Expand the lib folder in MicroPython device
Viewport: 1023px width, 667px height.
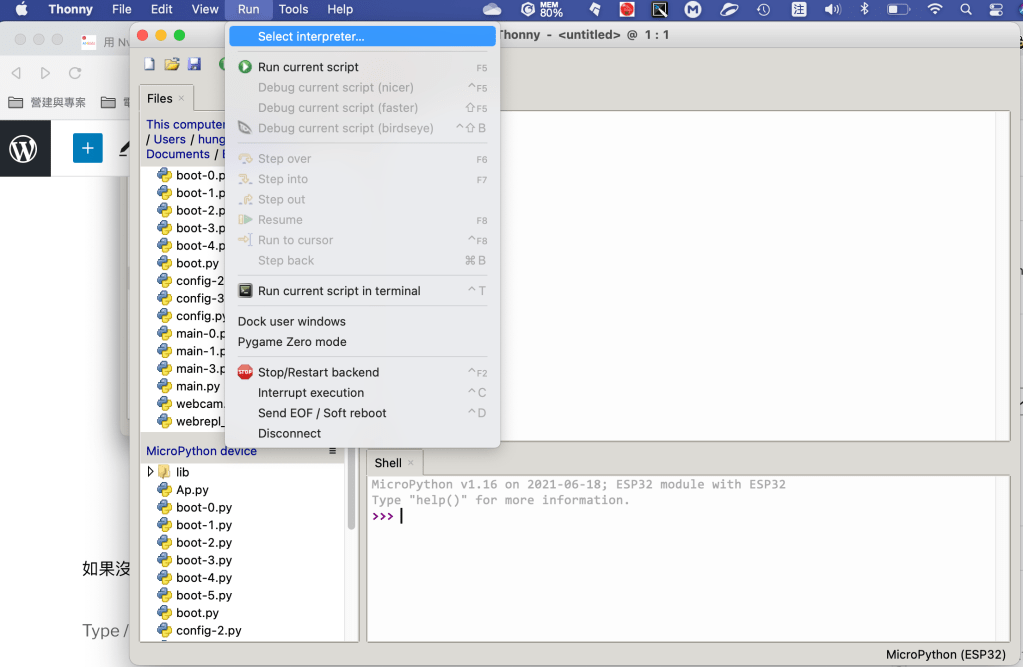click(150, 472)
